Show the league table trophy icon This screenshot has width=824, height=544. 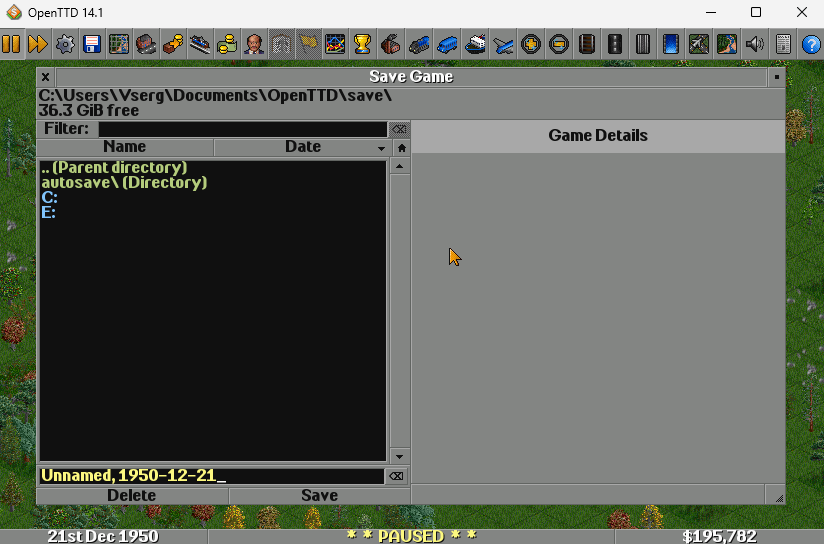[362, 44]
